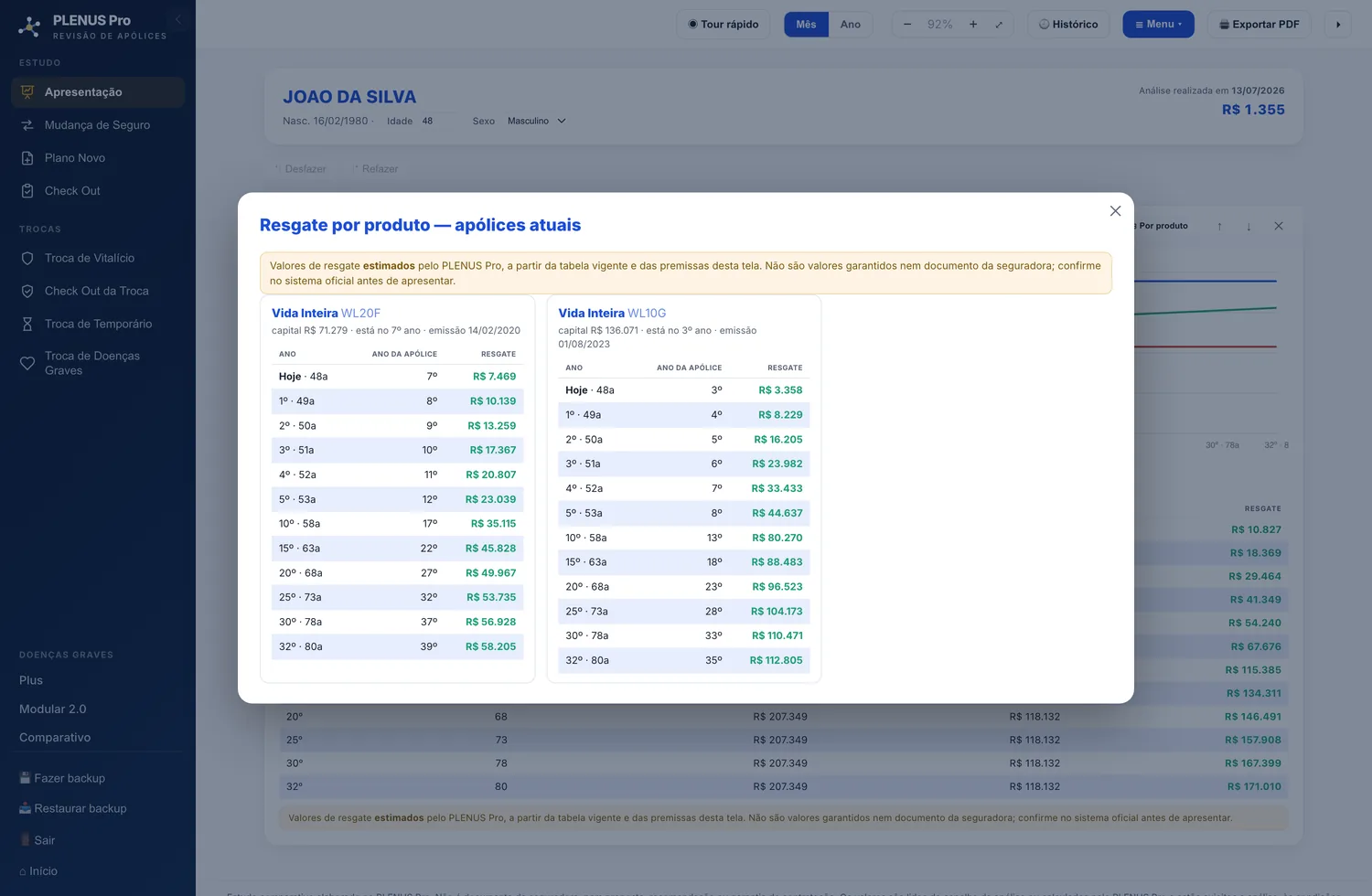Start the Tour rápido
The height and width of the screenshot is (896, 1372).
pyautogui.click(x=724, y=25)
